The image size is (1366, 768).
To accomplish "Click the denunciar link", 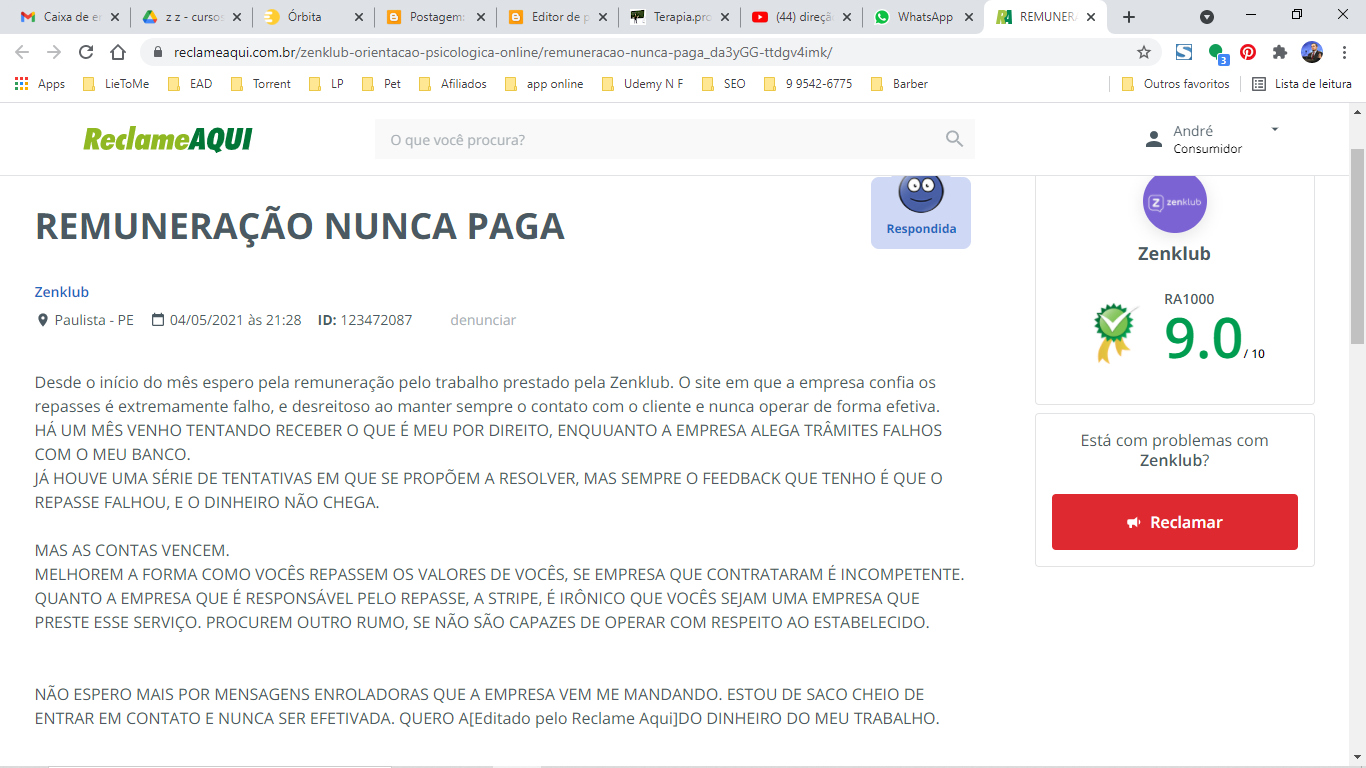I will tap(483, 320).
